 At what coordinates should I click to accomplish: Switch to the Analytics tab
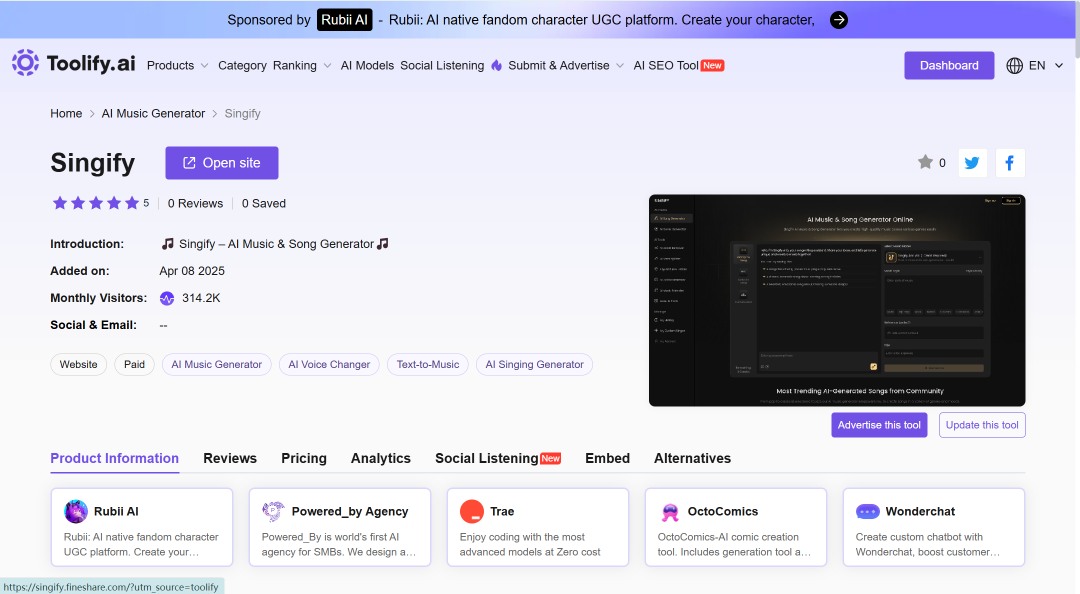[x=381, y=458]
